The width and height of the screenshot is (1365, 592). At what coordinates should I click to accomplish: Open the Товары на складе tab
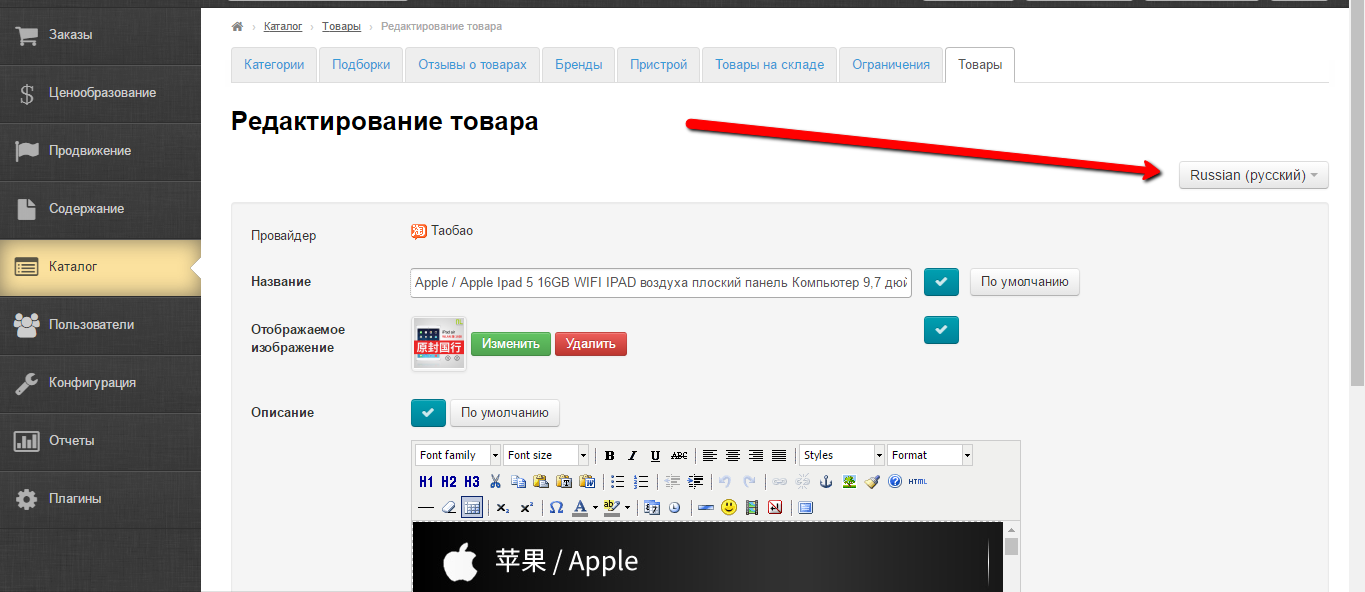770,65
